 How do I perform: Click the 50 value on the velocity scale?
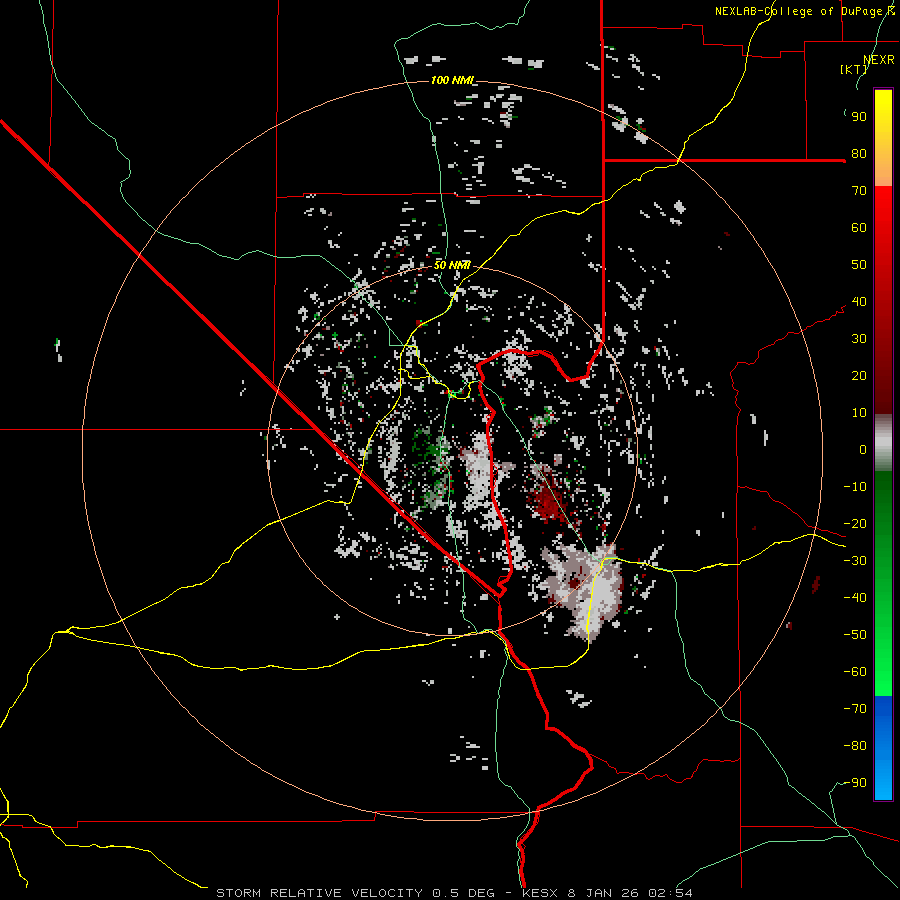click(859, 265)
